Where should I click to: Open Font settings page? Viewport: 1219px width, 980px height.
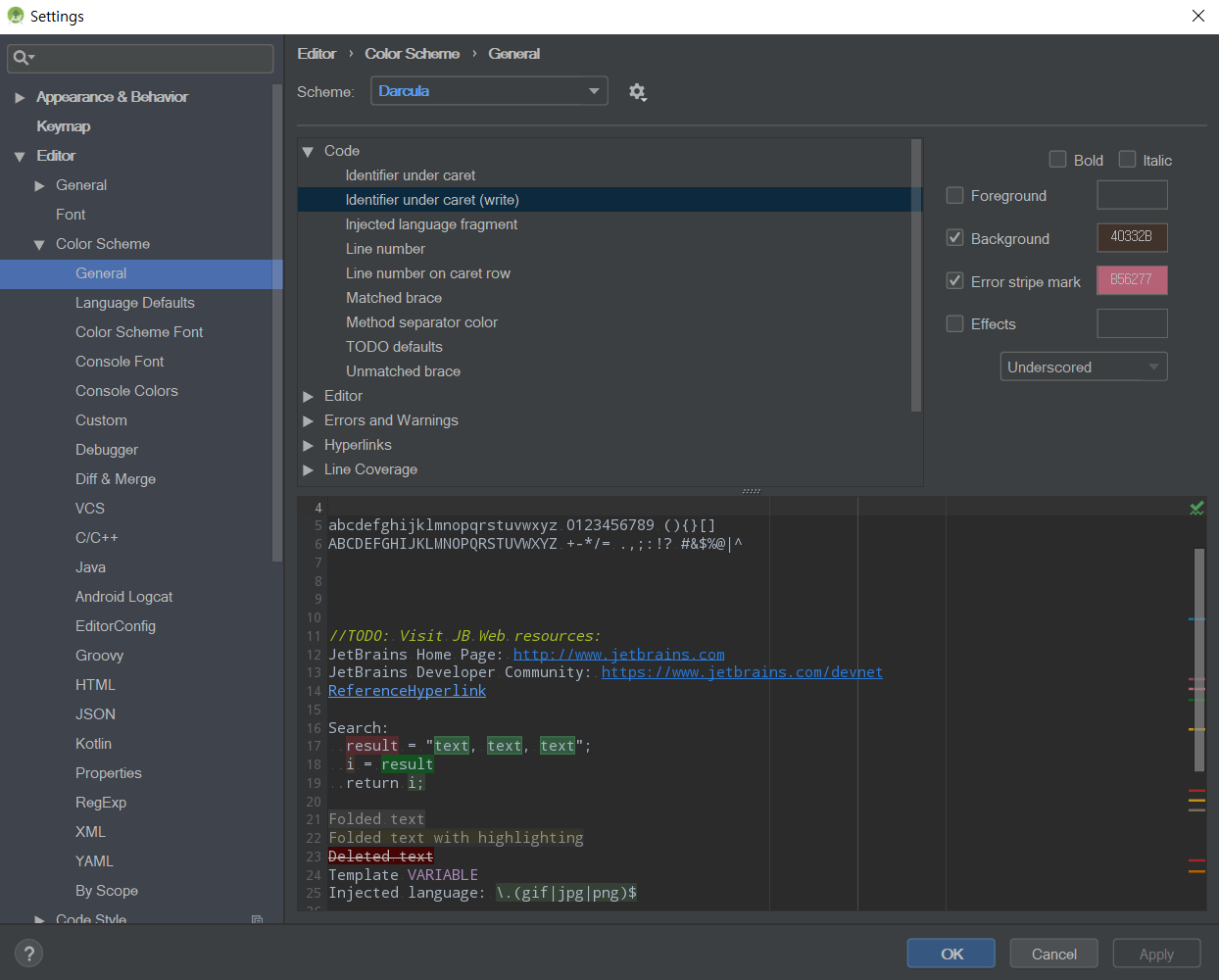coord(71,215)
